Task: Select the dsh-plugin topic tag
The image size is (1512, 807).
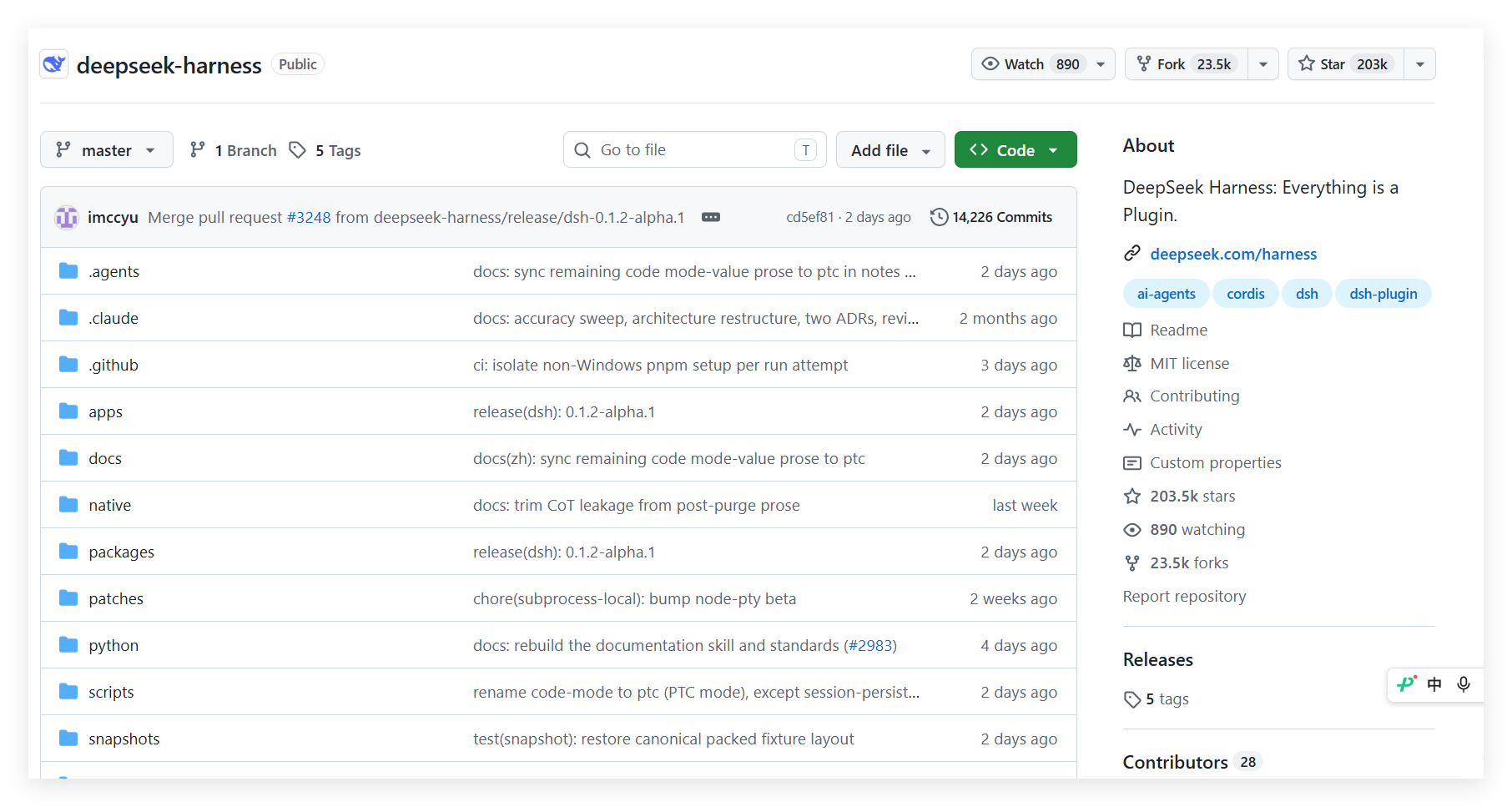Action: point(1383,294)
